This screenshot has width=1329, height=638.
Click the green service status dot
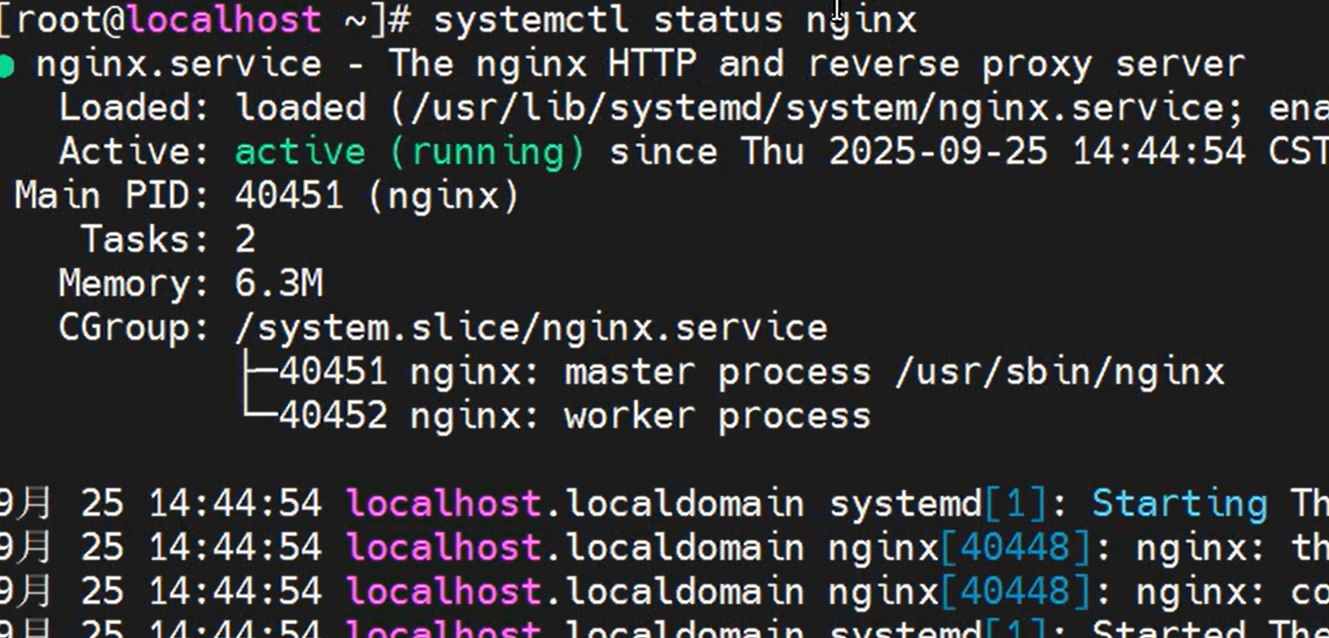click(x=8, y=66)
